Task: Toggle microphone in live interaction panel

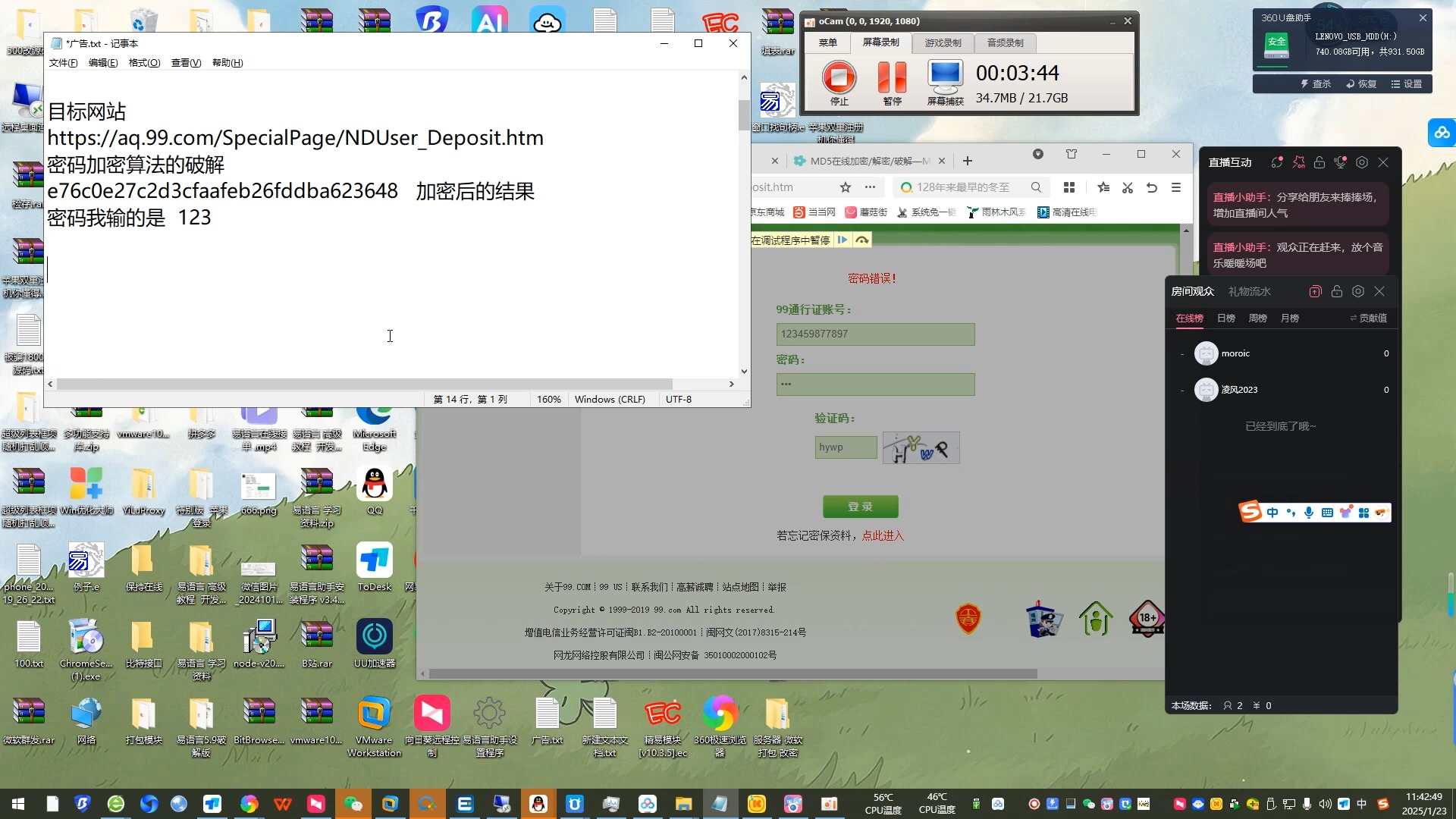Action: click(x=1341, y=162)
